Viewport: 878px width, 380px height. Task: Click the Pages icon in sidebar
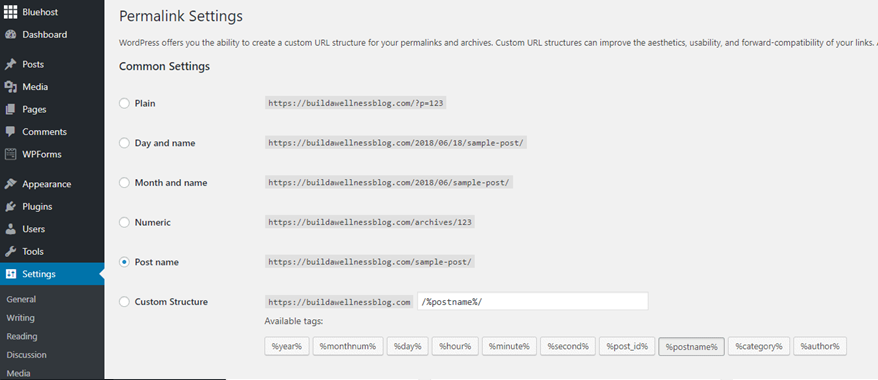tap(11, 109)
